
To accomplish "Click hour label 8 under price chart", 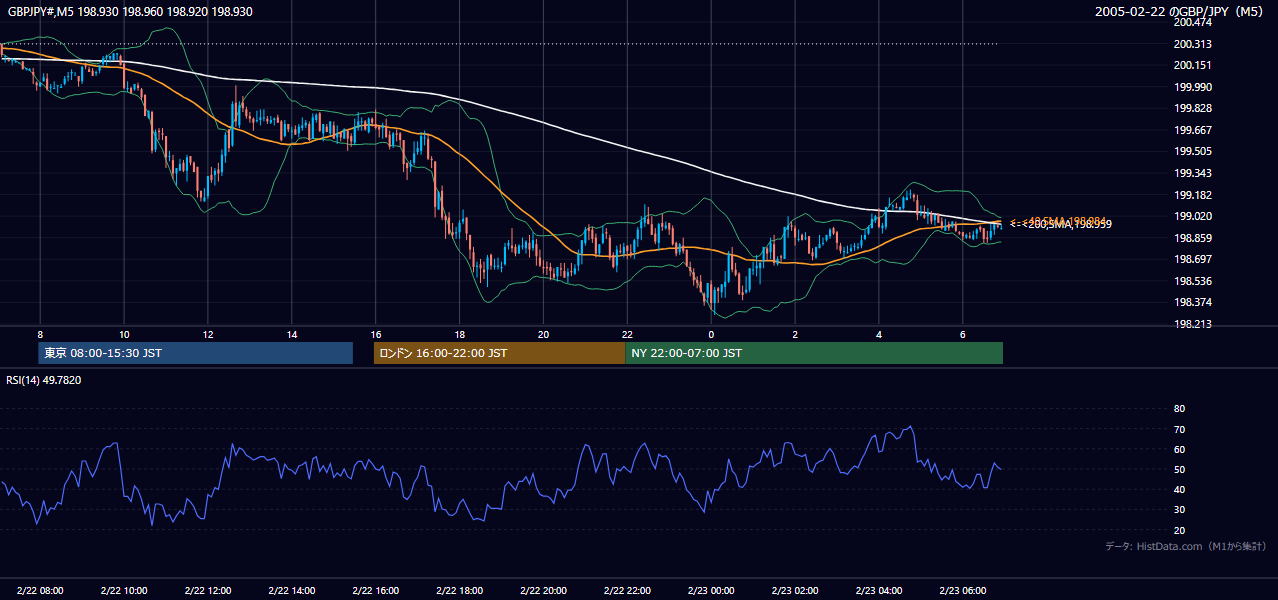I will (40, 334).
